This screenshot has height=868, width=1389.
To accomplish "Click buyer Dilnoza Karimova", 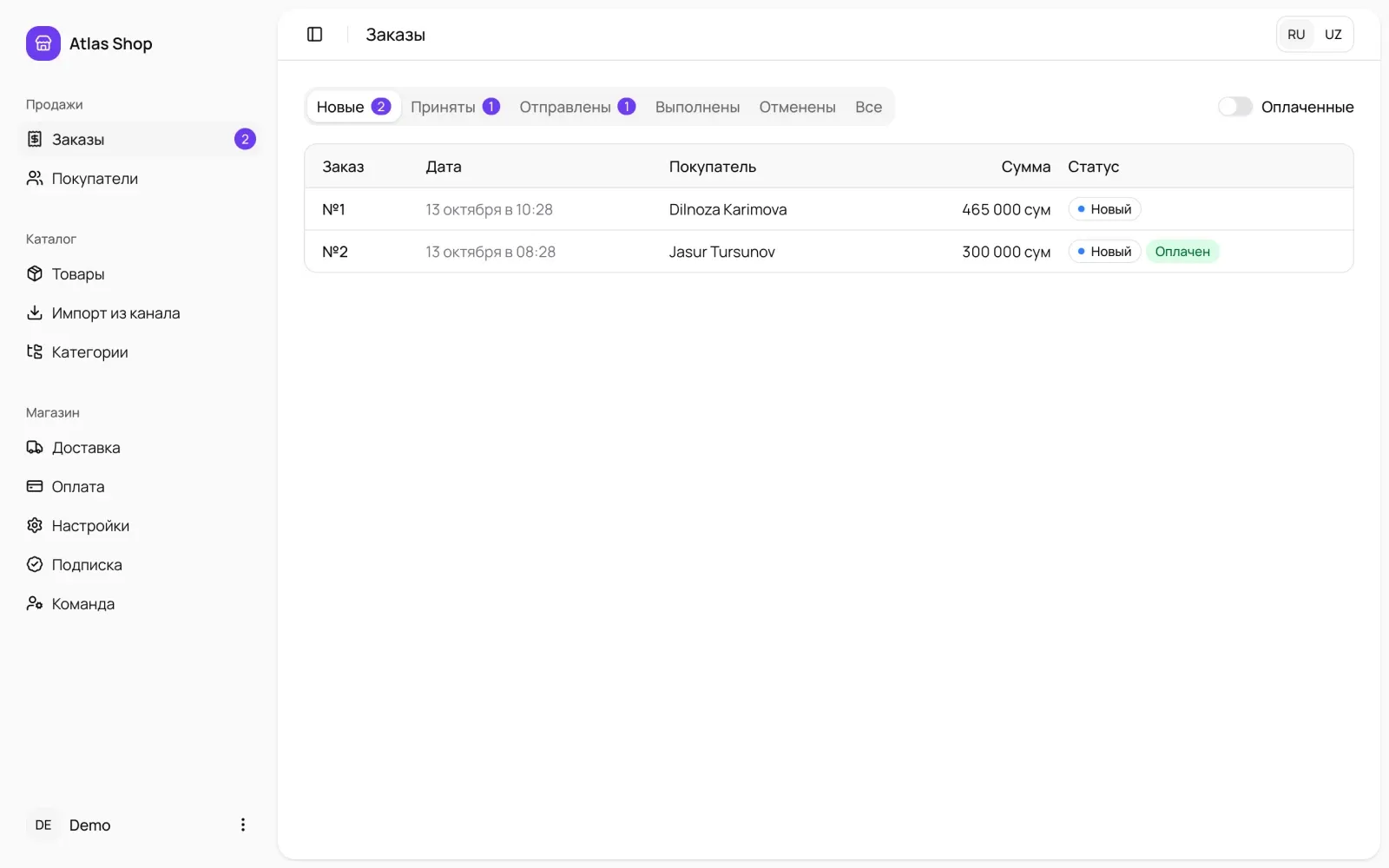I will (727, 209).
